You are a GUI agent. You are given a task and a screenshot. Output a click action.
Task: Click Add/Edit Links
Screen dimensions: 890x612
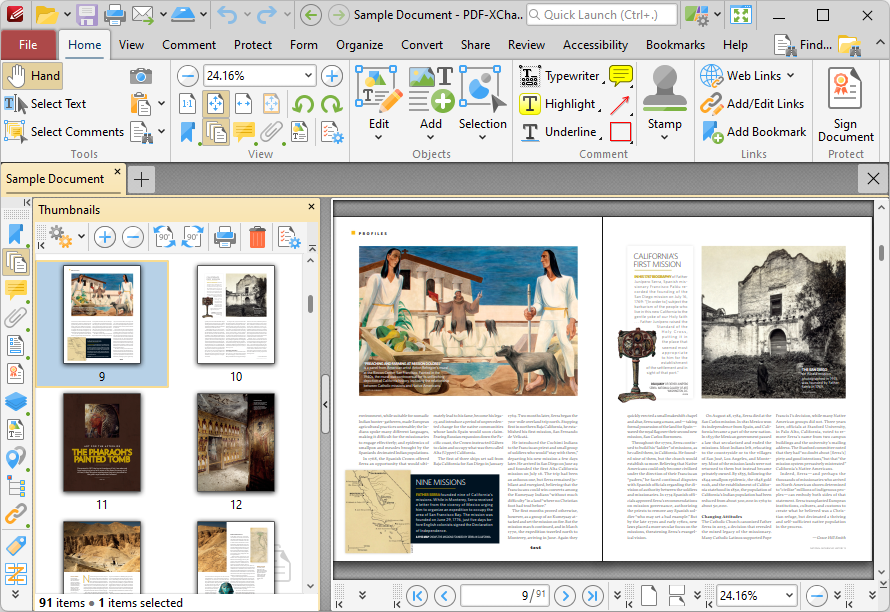753,104
